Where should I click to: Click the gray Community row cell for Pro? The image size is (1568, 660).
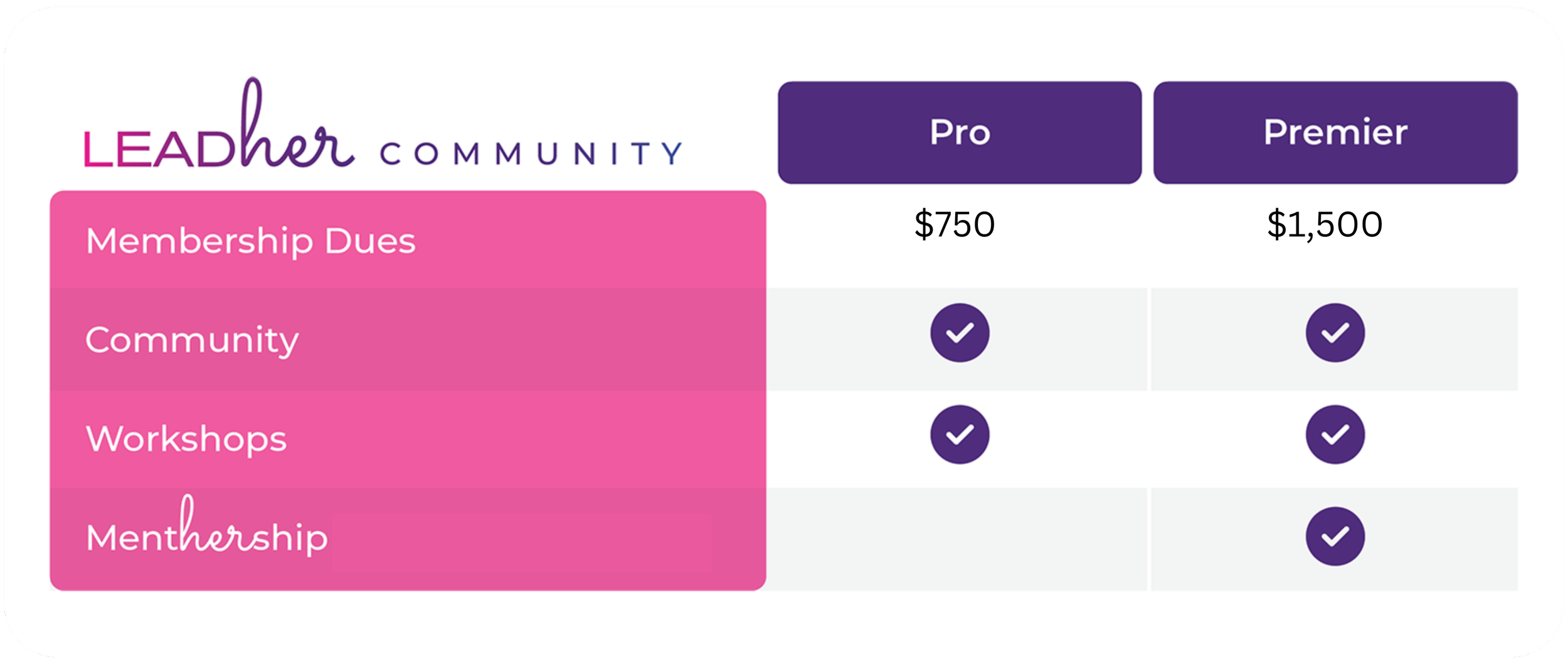(957, 339)
